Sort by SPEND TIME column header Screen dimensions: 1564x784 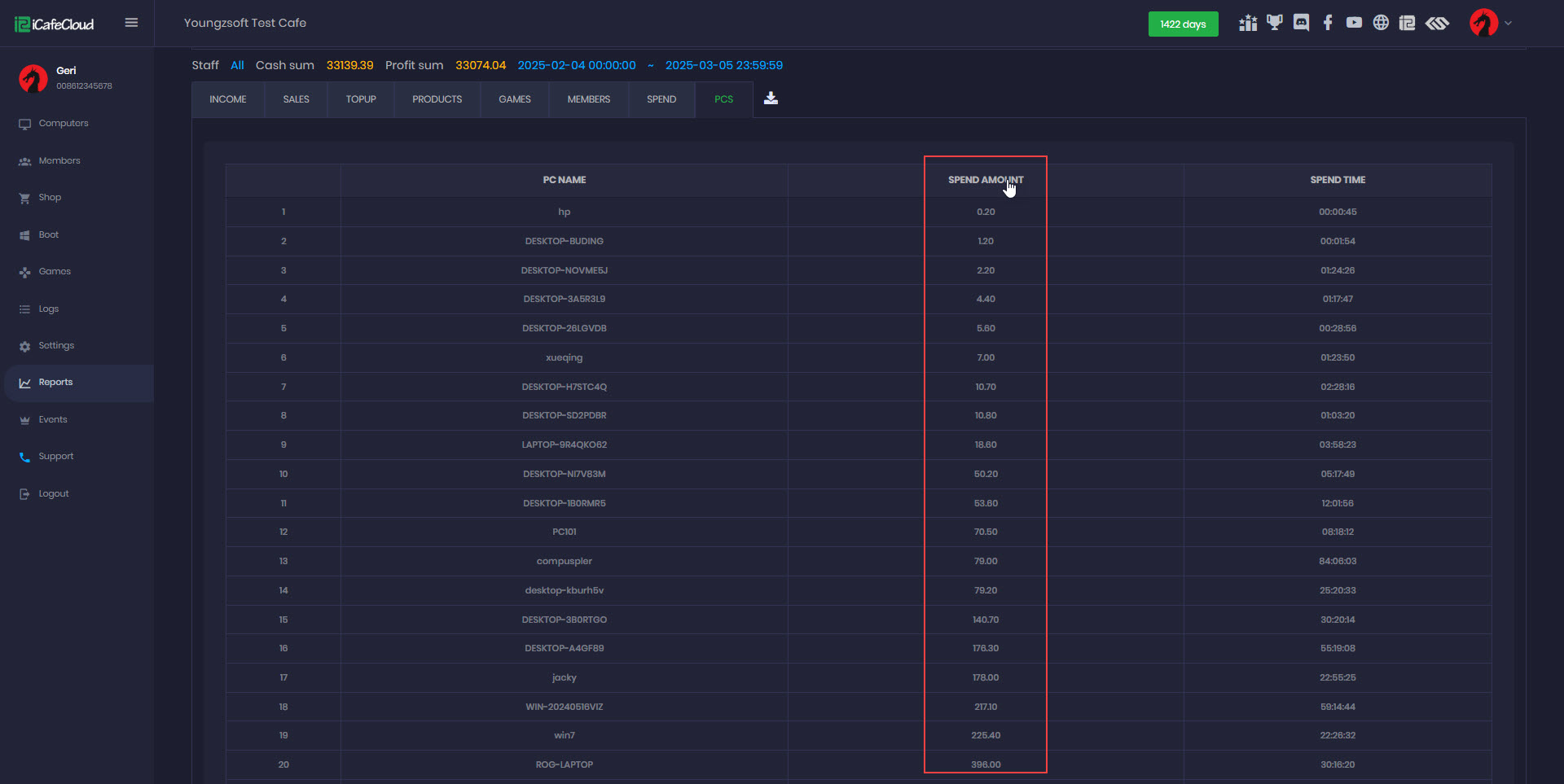click(x=1338, y=180)
